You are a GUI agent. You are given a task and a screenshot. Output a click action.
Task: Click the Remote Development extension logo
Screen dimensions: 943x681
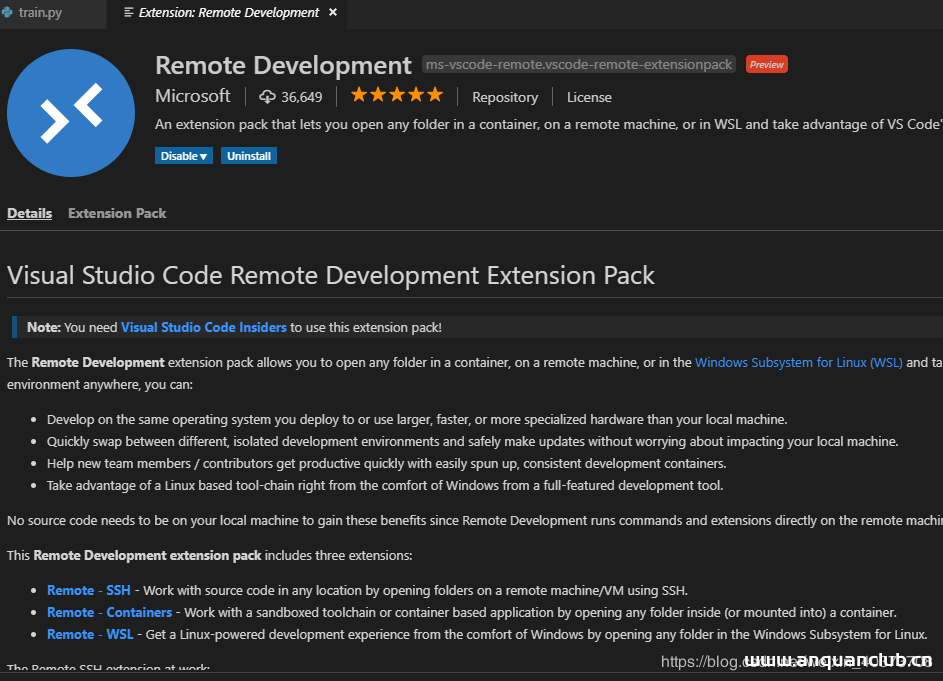point(70,113)
